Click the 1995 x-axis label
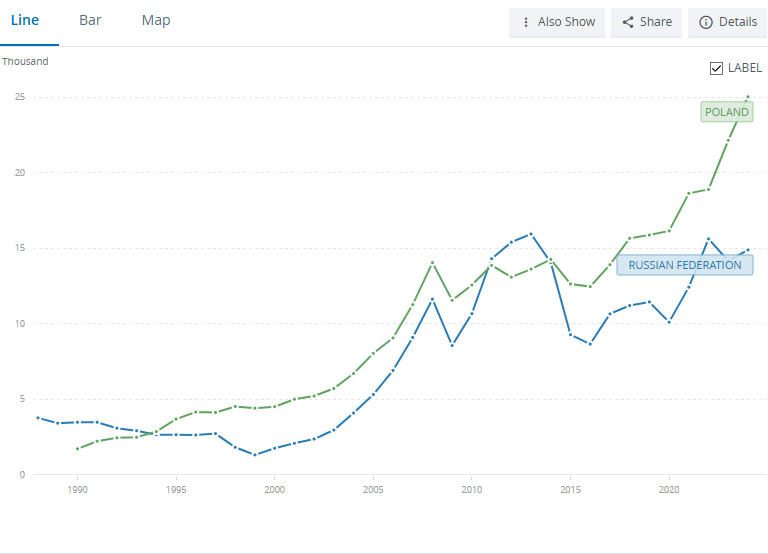Viewport: 768px width, 554px height. tap(176, 489)
